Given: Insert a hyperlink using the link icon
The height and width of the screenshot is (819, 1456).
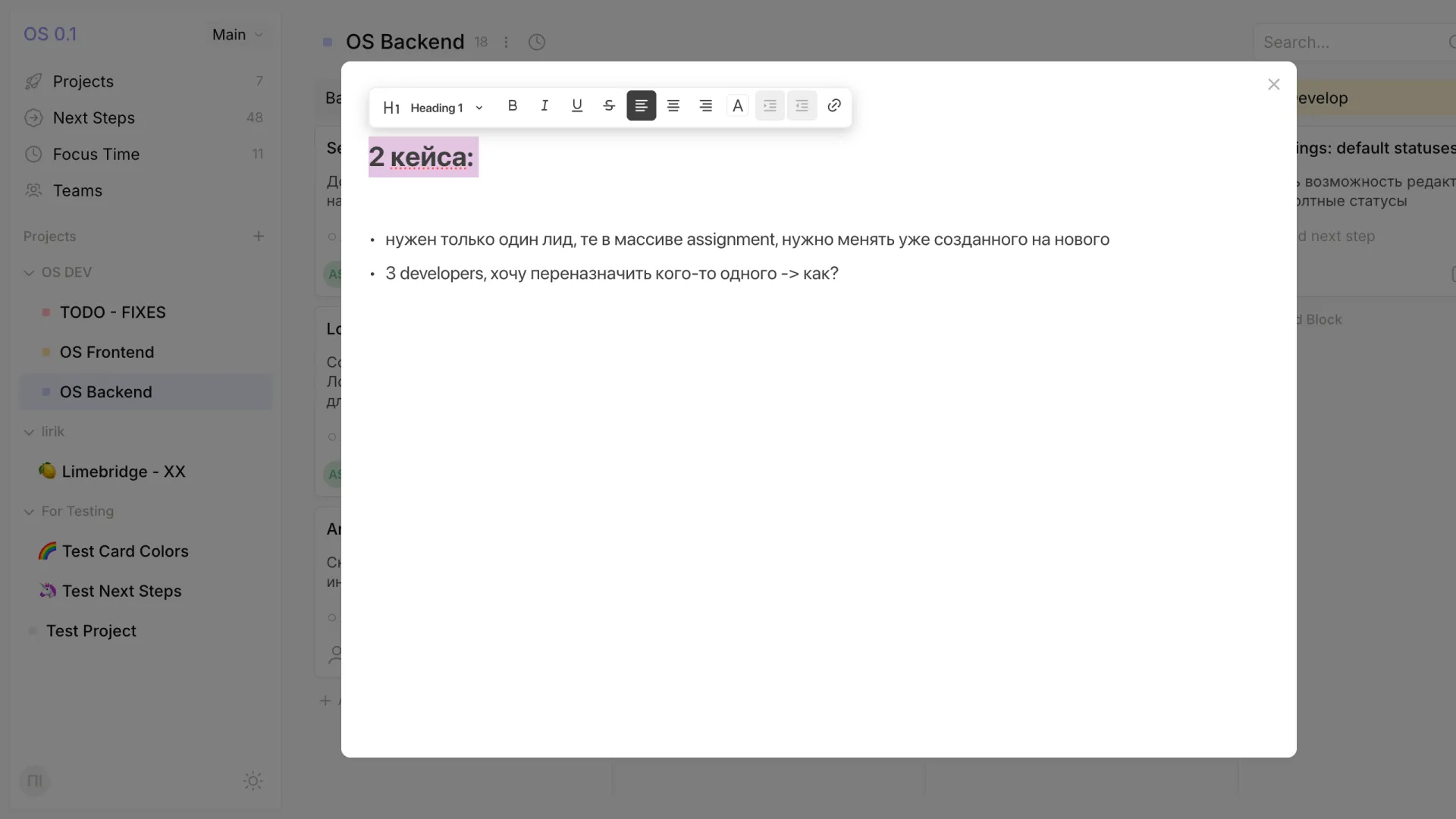Looking at the screenshot, I should [x=834, y=105].
